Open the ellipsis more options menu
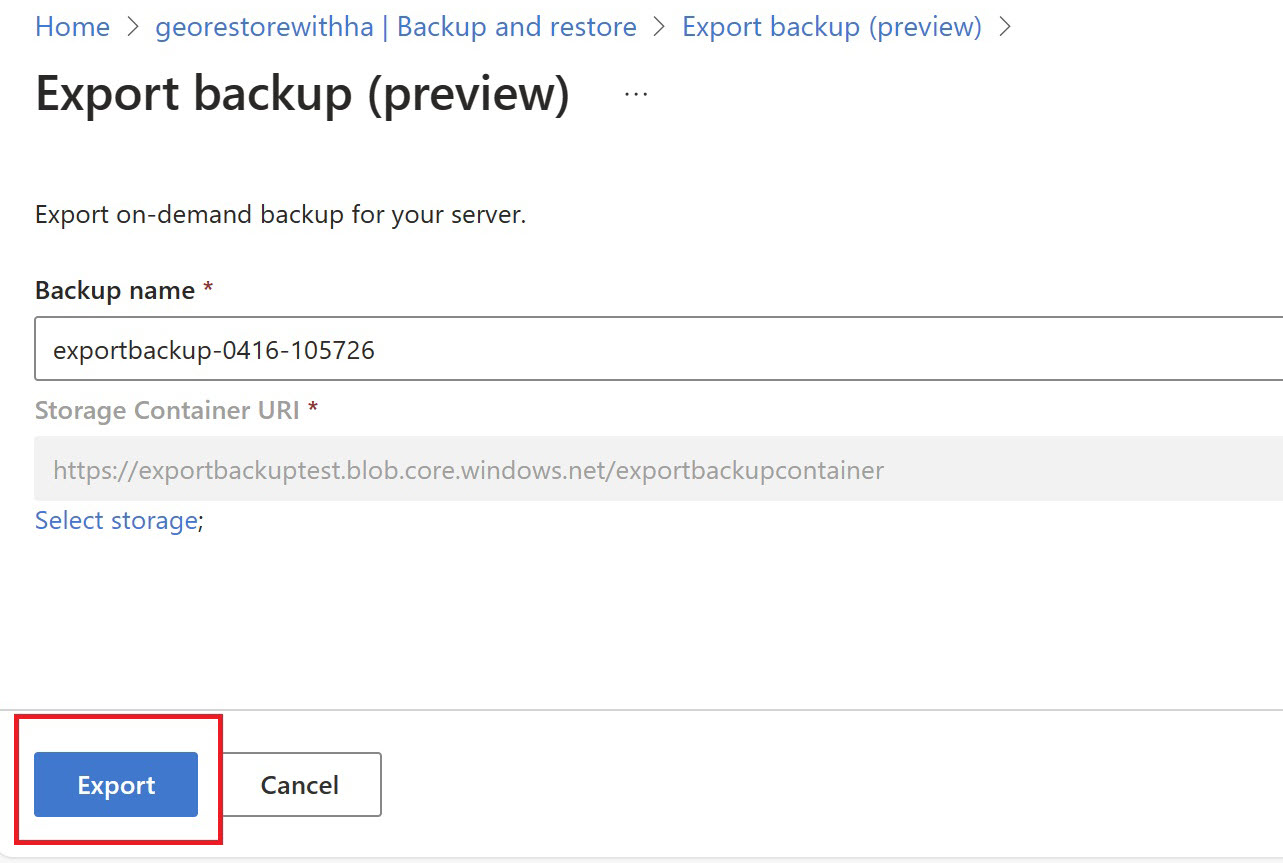The image size is (1283, 863). pyautogui.click(x=635, y=94)
